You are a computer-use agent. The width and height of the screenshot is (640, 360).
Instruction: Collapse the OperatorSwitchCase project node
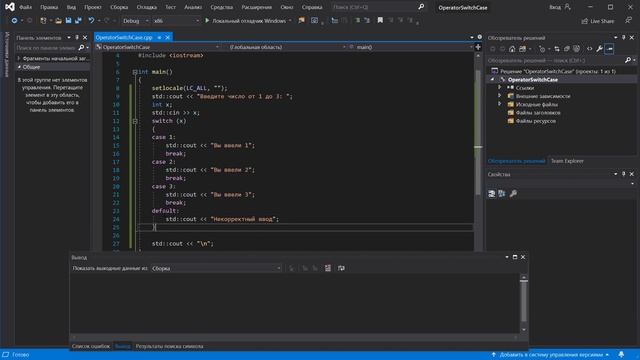(492, 80)
